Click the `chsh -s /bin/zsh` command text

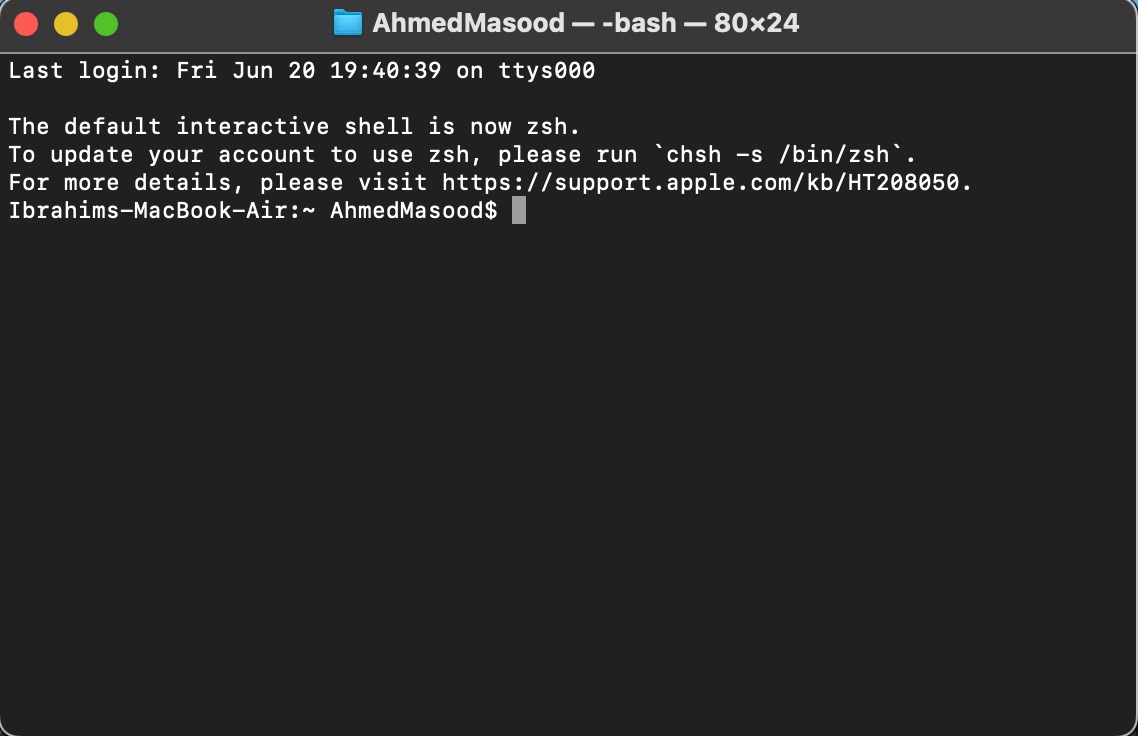(779, 155)
